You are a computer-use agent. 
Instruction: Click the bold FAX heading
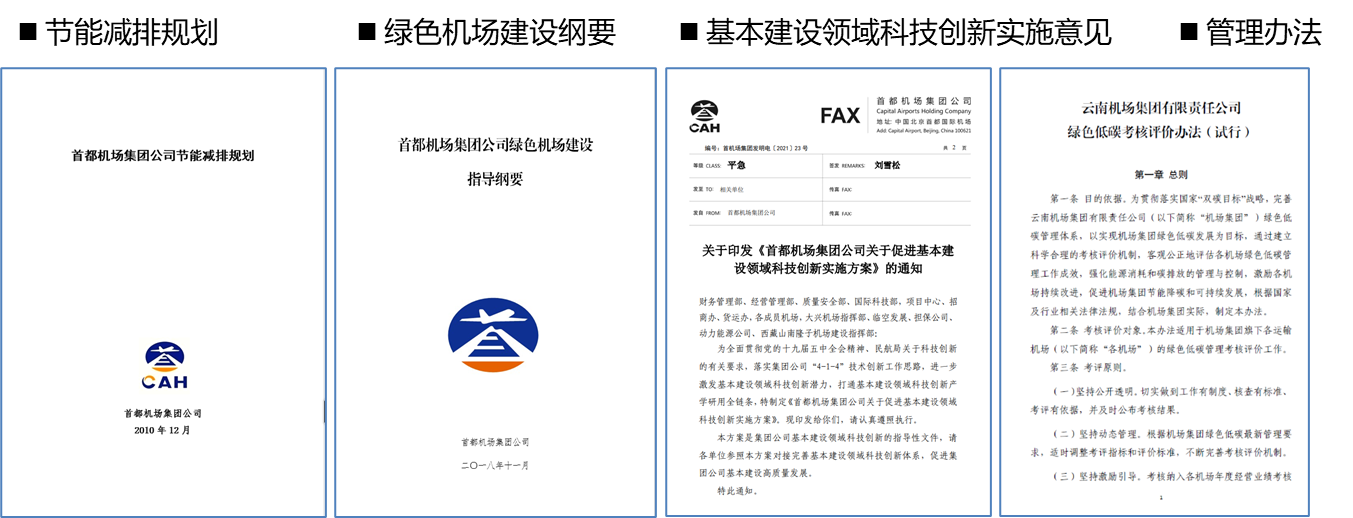pos(839,116)
